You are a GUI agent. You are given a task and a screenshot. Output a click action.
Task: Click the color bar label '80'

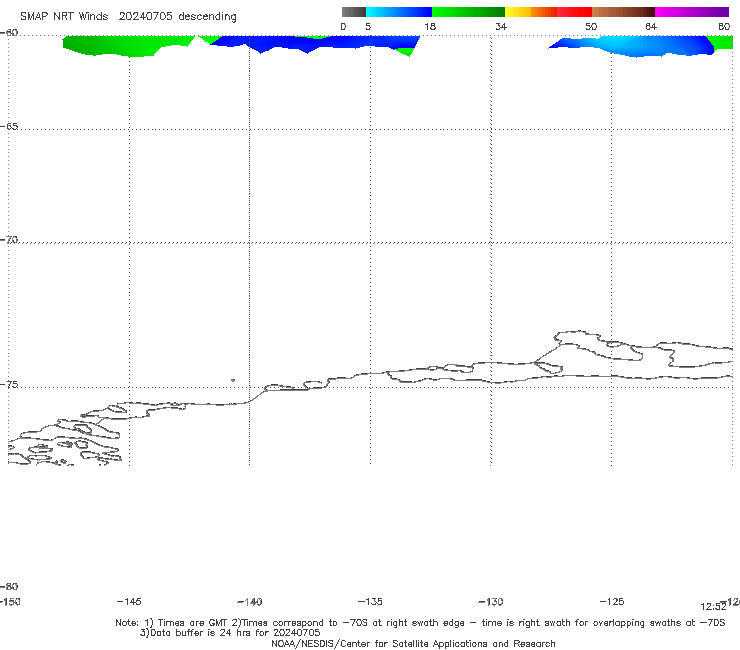pyautogui.click(x=724, y=26)
